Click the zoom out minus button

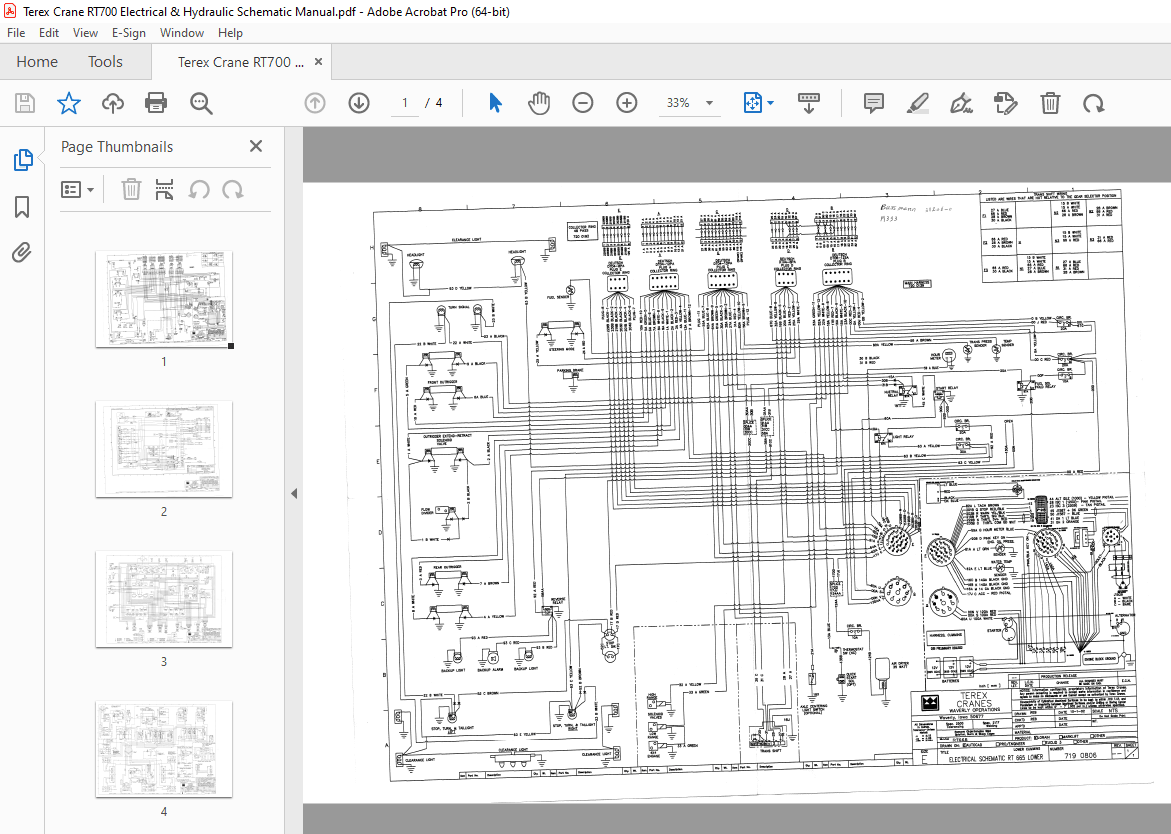(583, 103)
